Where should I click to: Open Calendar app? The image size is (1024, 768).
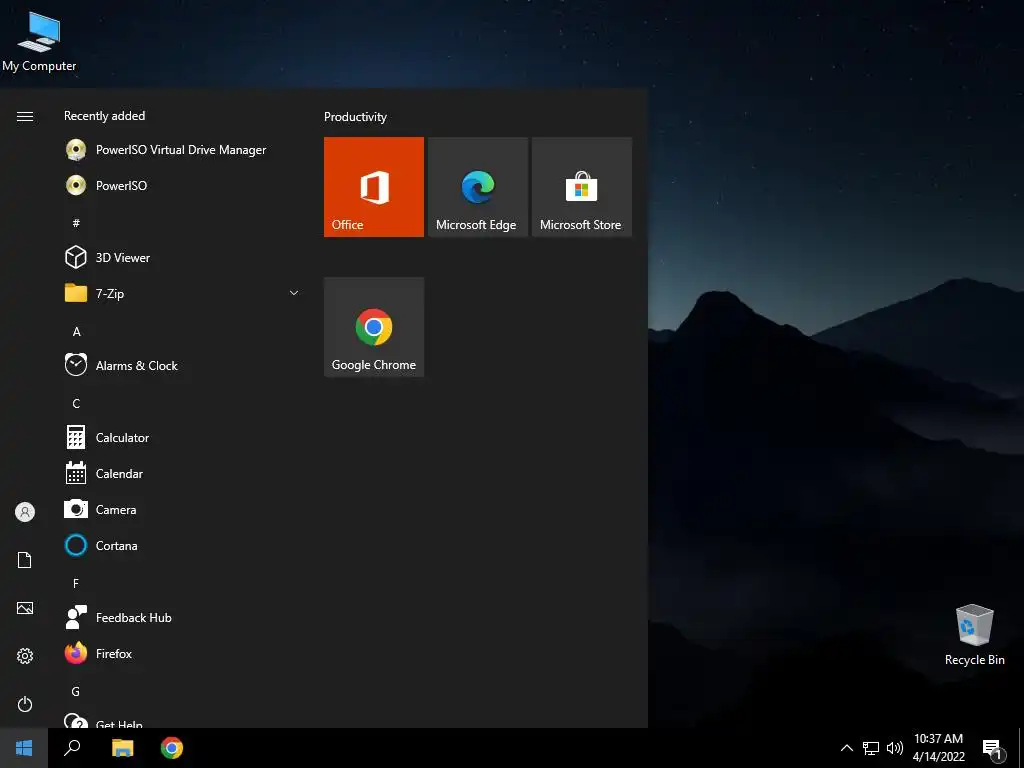tap(183, 473)
